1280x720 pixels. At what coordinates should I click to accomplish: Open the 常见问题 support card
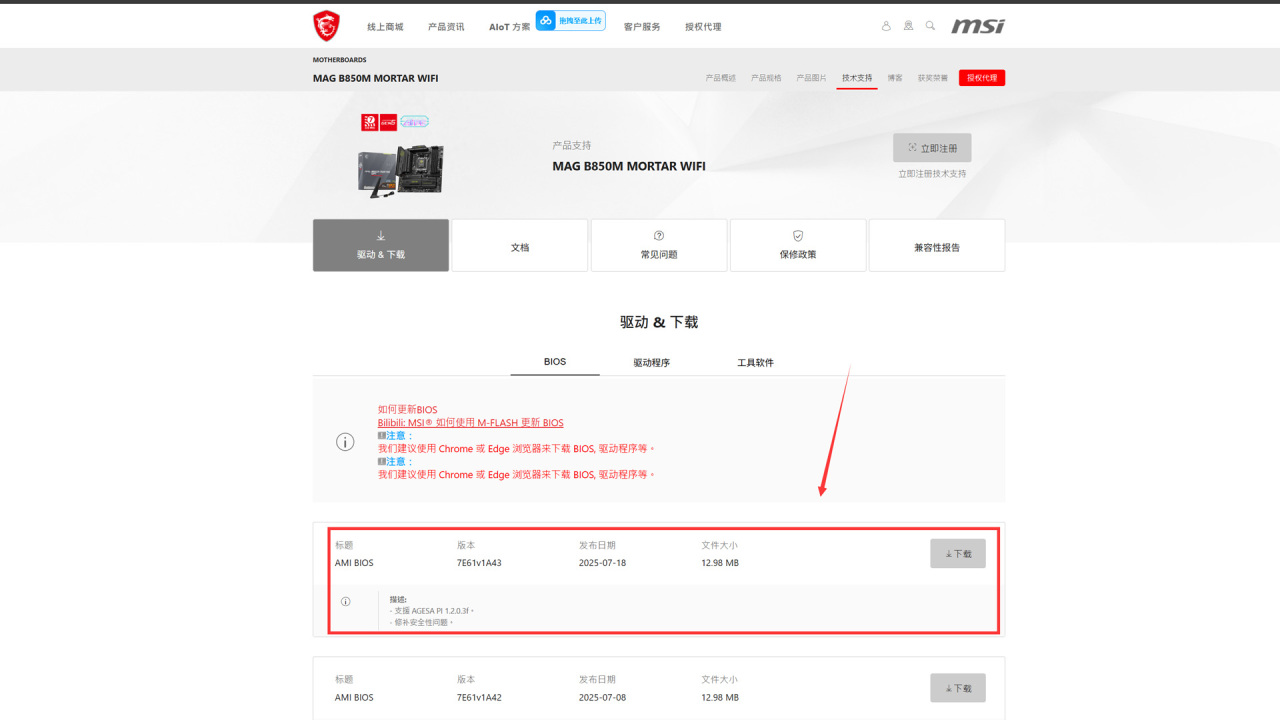click(659, 245)
